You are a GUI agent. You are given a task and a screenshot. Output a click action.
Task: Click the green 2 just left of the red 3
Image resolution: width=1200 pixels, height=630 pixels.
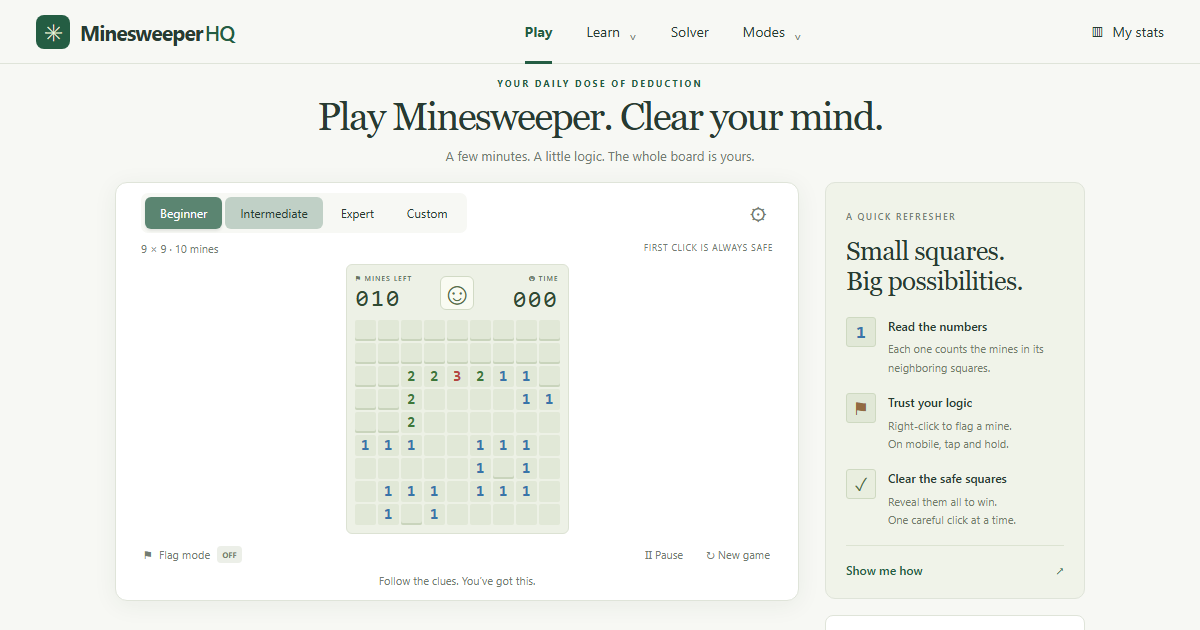pyautogui.click(x=434, y=376)
